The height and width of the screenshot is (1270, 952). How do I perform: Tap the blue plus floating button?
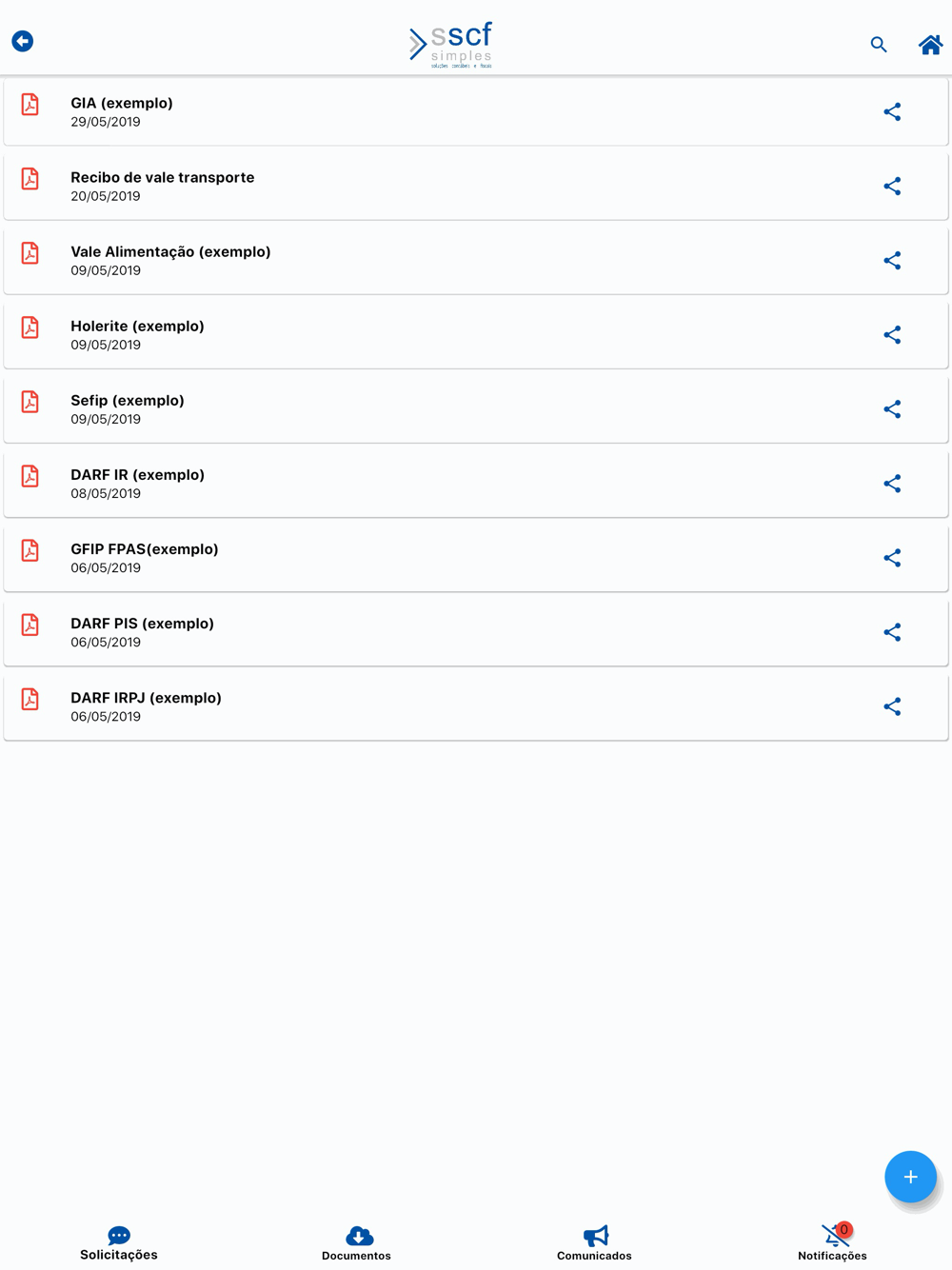coord(910,1177)
